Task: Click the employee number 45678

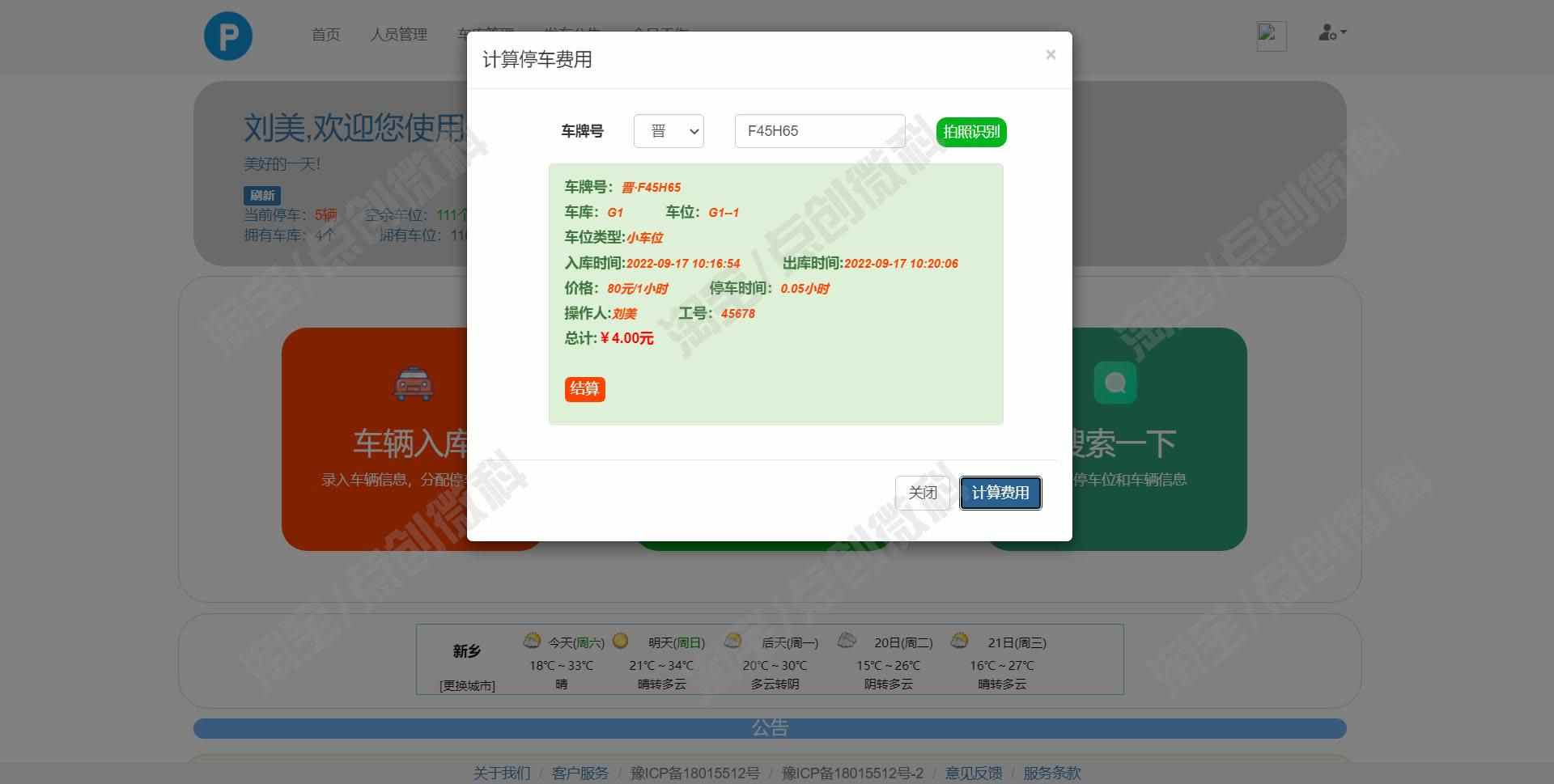Action: pyautogui.click(x=738, y=314)
